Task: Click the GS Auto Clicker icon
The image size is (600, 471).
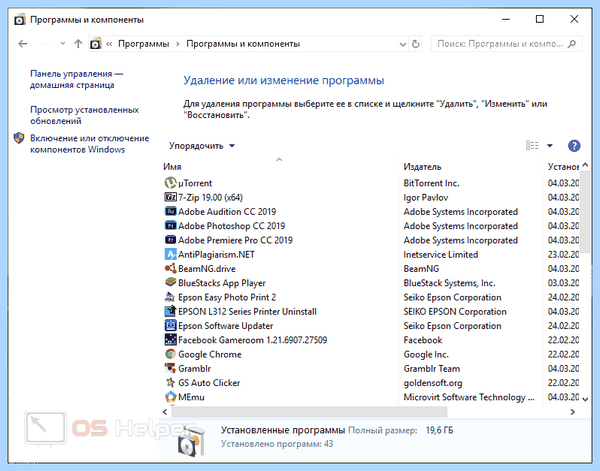Action: tap(170, 382)
